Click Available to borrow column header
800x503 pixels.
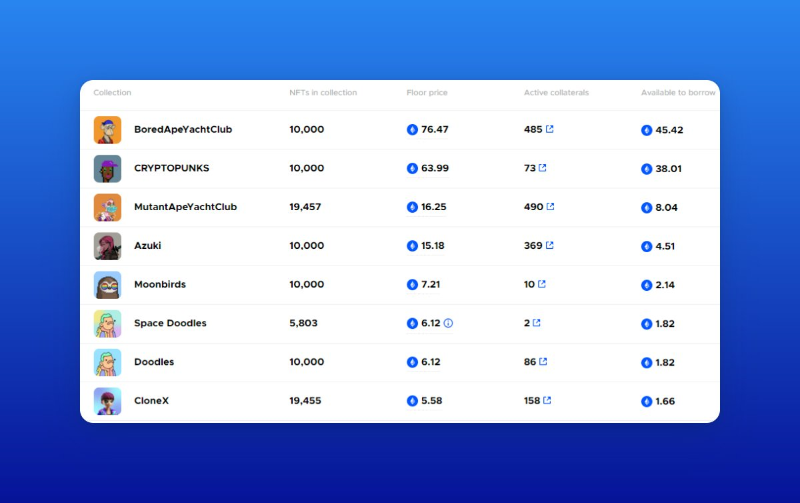click(x=678, y=93)
